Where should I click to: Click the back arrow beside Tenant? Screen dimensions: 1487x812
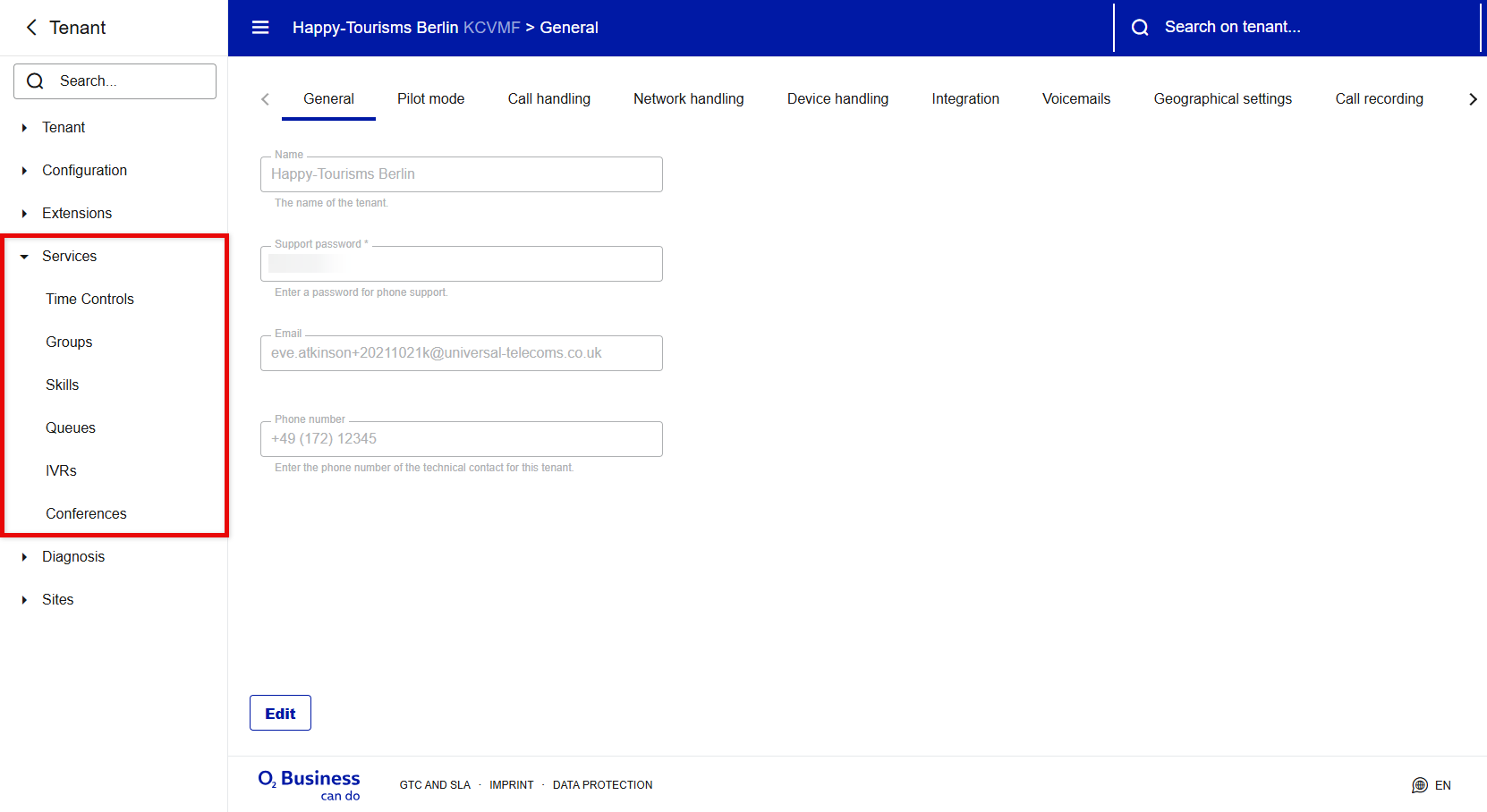[31, 28]
